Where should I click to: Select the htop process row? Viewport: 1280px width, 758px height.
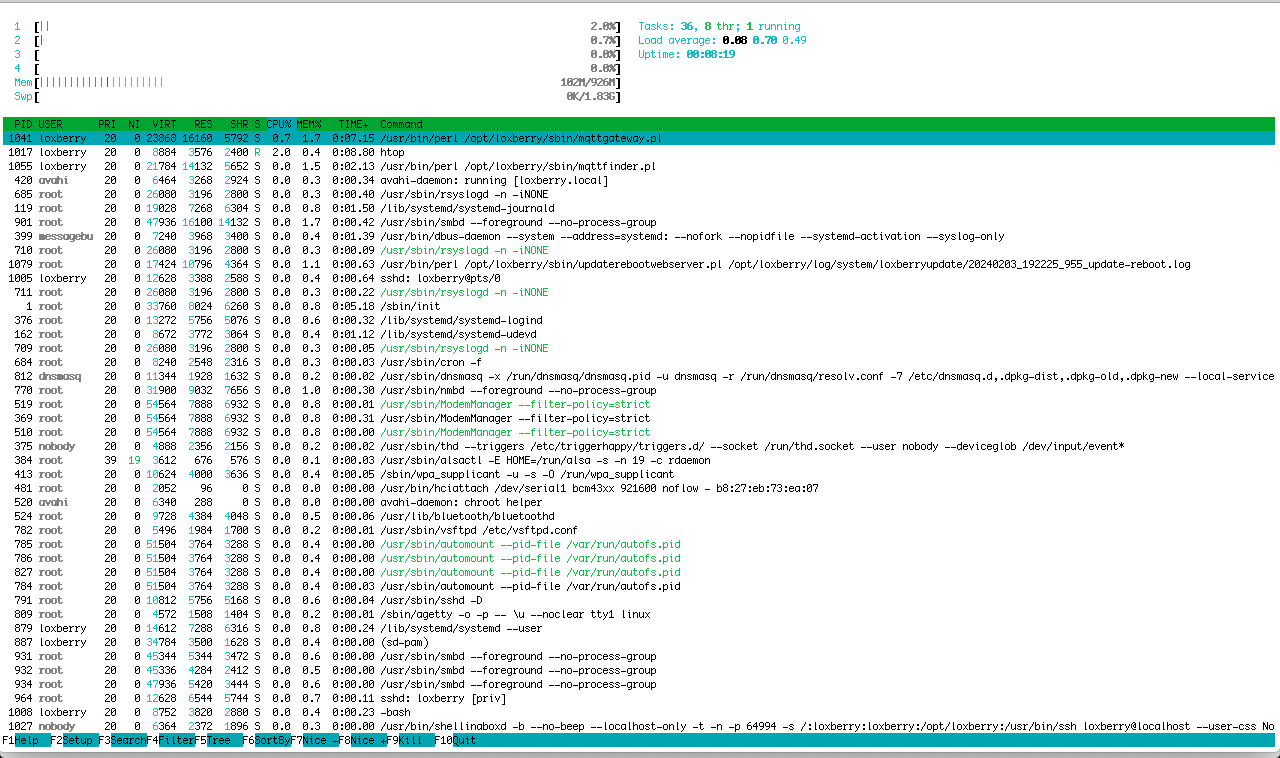point(392,152)
